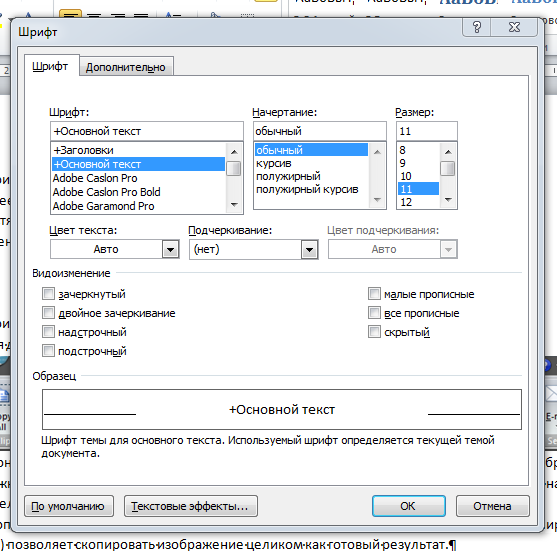Select полужирный style in list
The image size is (558, 551).
(x=311, y=176)
